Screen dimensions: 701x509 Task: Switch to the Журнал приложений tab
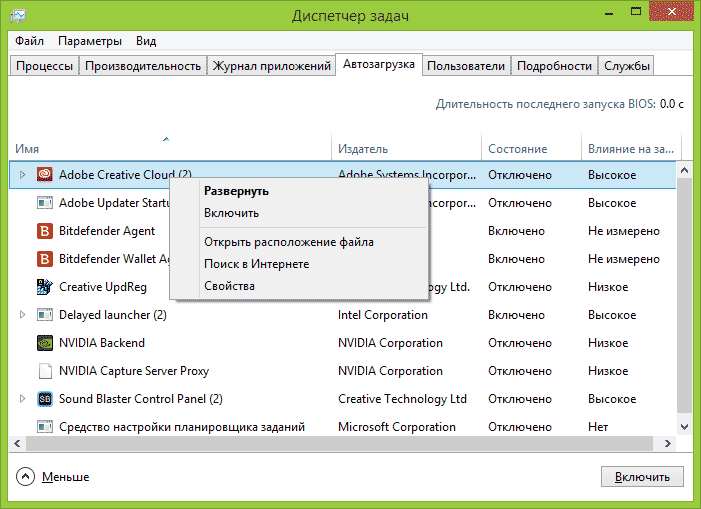271,66
